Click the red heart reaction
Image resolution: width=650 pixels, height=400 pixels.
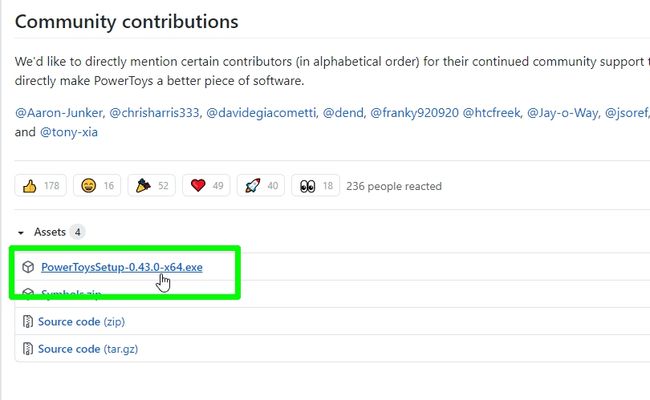[208, 186]
